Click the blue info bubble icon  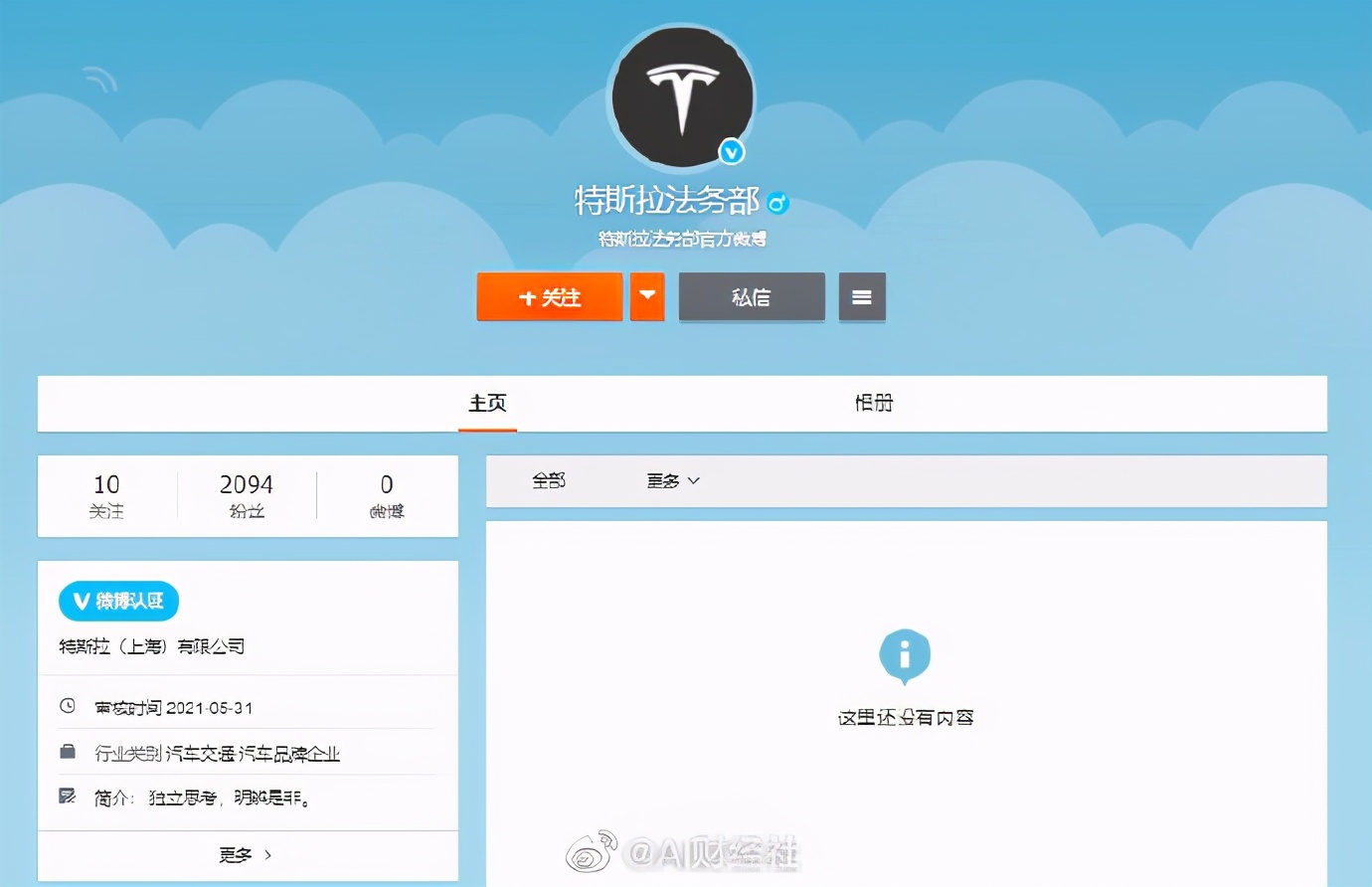[905, 656]
